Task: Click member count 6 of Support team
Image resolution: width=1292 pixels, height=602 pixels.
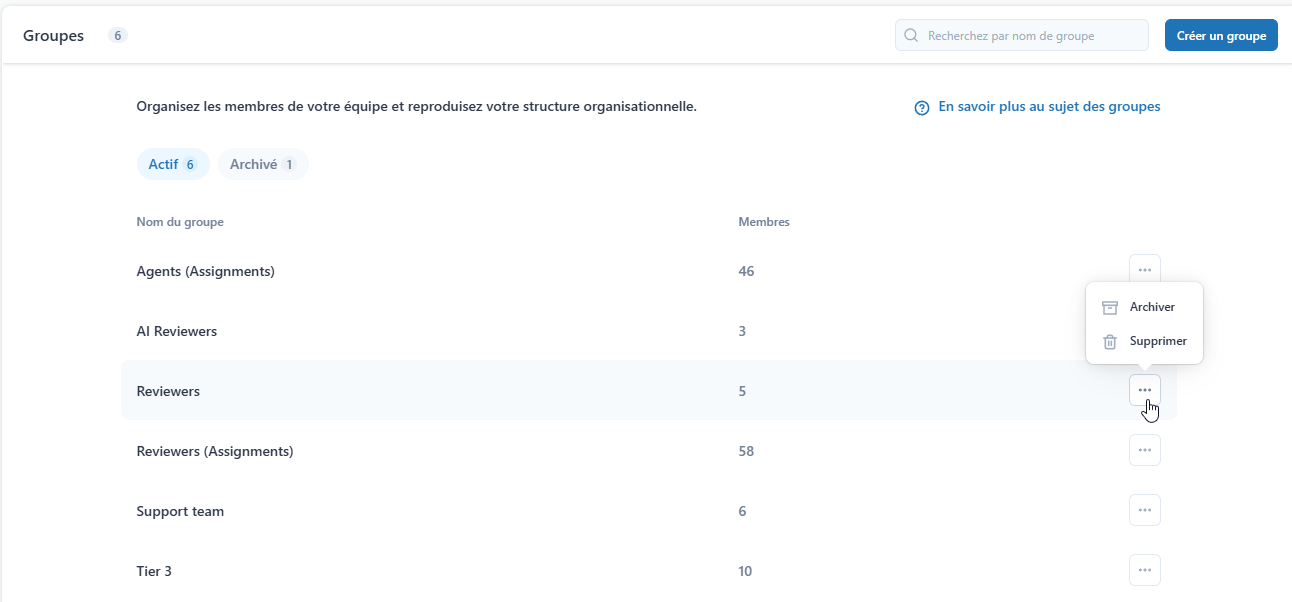Action: pyautogui.click(x=742, y=511)
